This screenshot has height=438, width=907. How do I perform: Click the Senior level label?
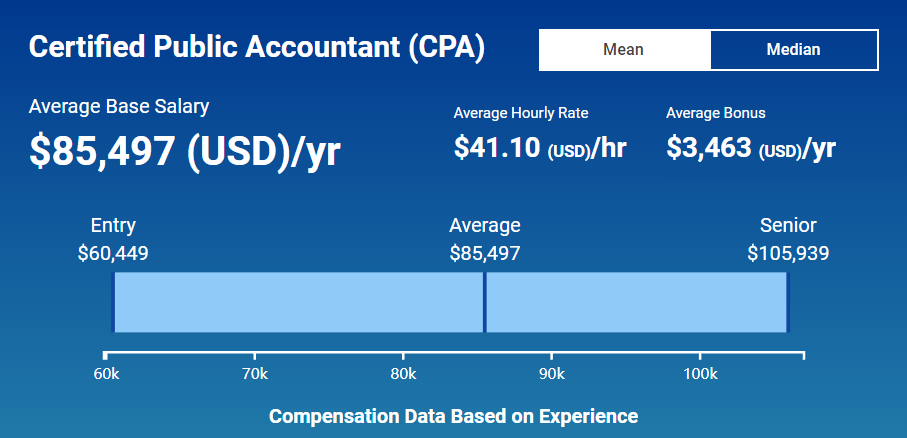point(788,225)
